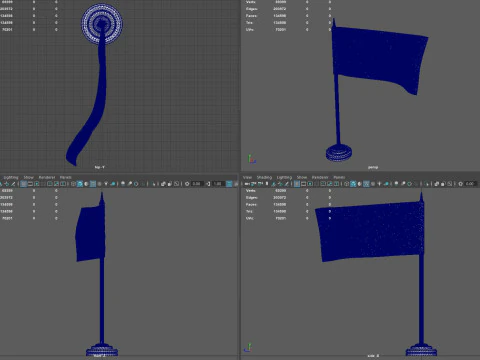Select Smooth Shade All in the front view toolbar
Image resolution: width=480 pixels, height=360 pixels.
80,184
